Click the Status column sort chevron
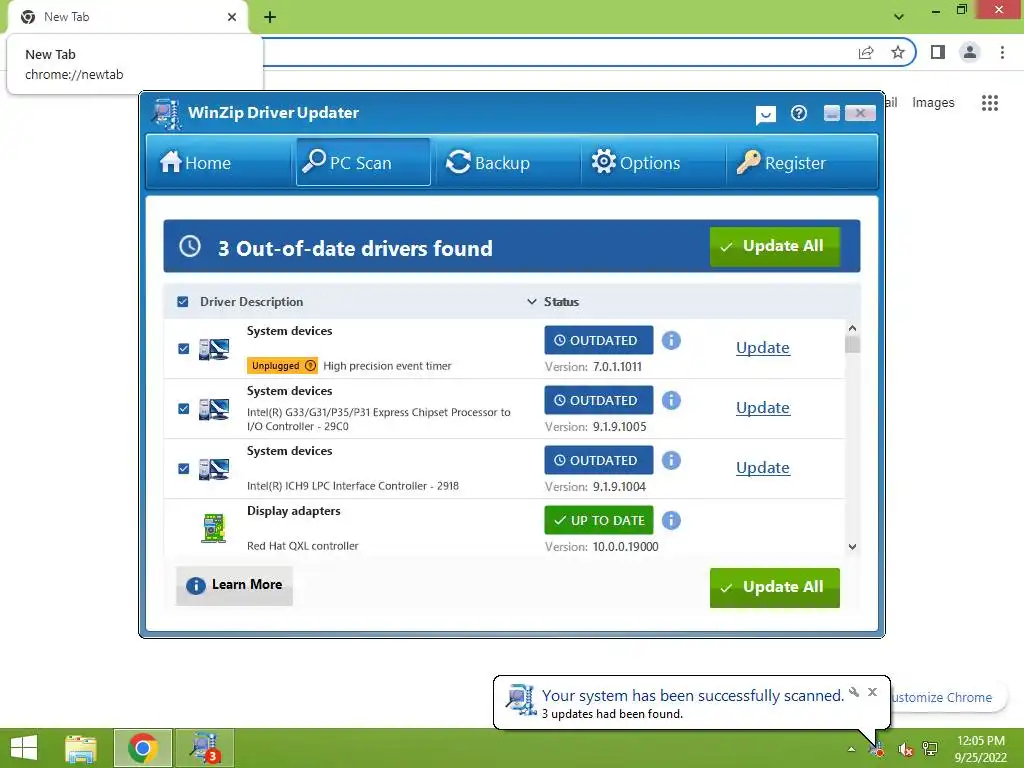This screenshot has width=1024, height=768. pos(532,302)
